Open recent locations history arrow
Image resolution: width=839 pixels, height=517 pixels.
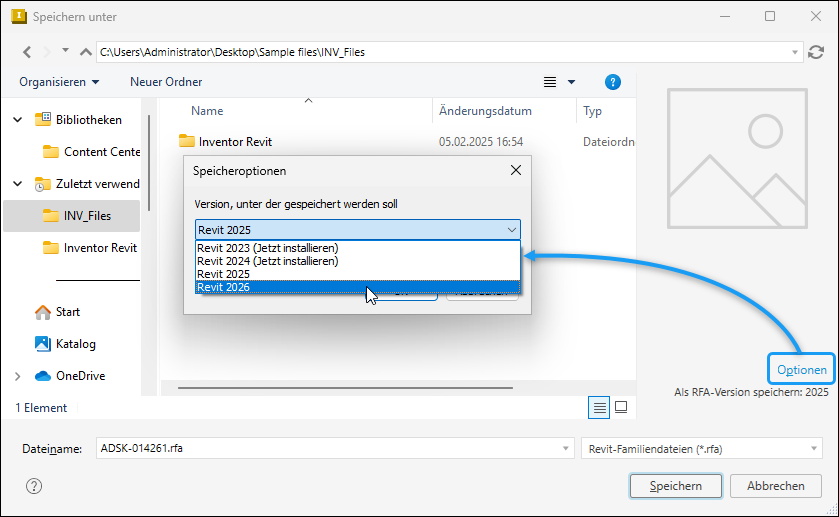pos(65,51)
